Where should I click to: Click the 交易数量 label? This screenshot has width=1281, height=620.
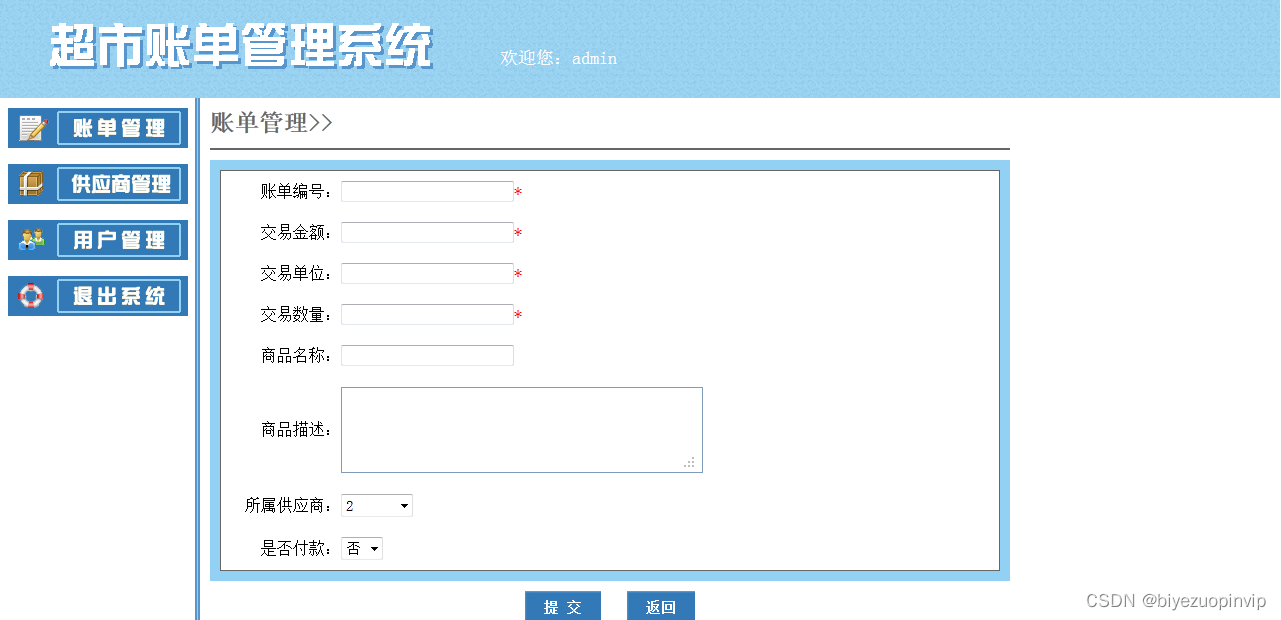click(x=297, y=314)
